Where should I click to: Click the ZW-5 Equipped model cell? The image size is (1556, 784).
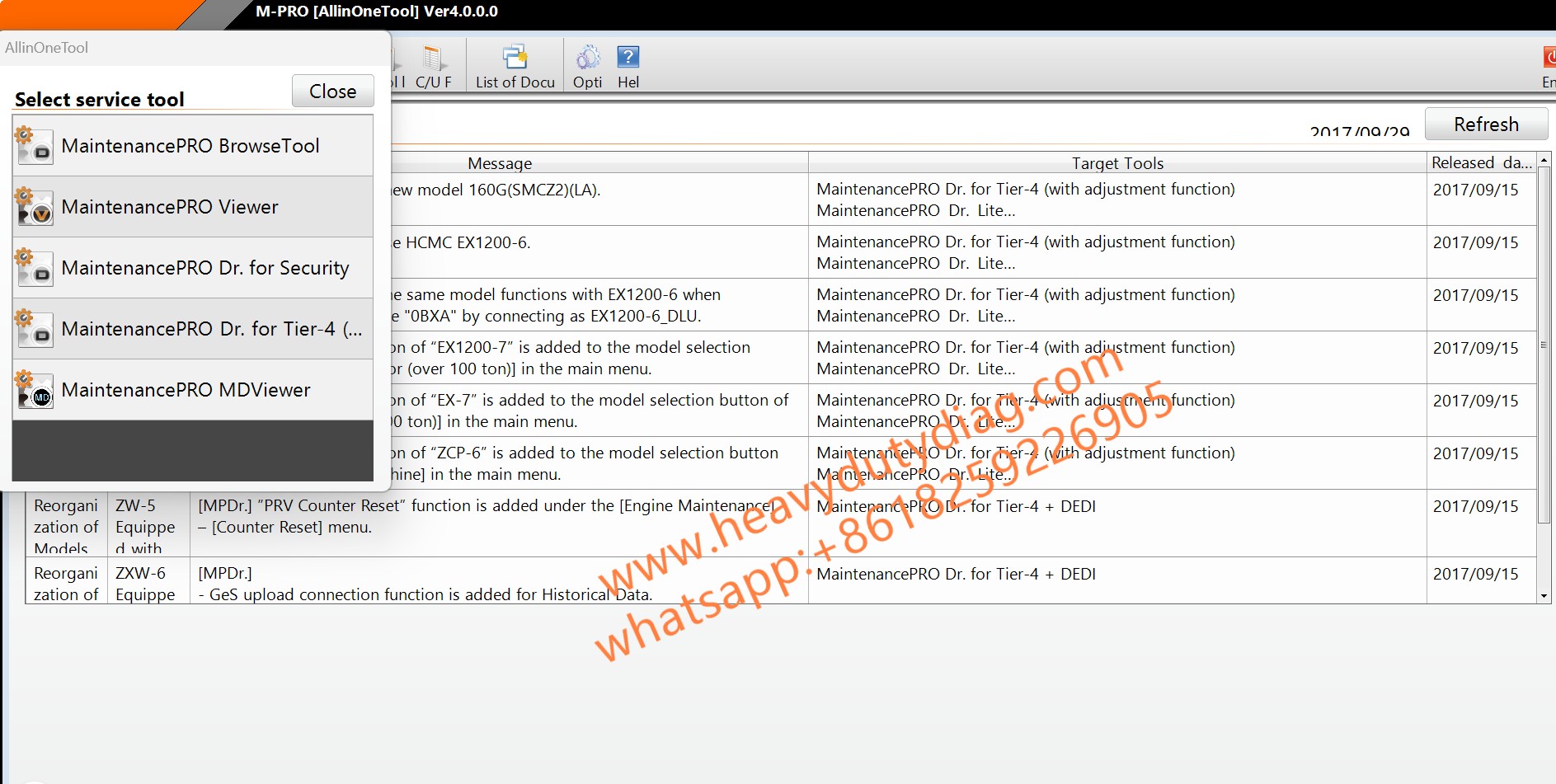pos(148,523)
